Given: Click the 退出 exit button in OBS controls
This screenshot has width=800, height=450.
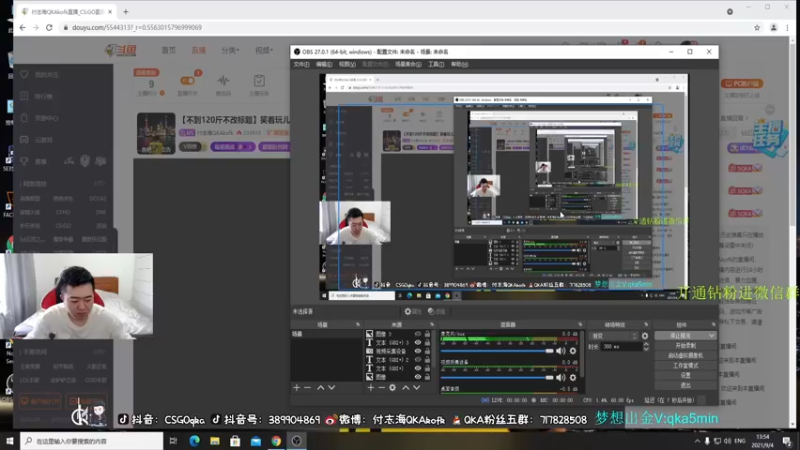Looking at the screenshot, I should (685, 385).
